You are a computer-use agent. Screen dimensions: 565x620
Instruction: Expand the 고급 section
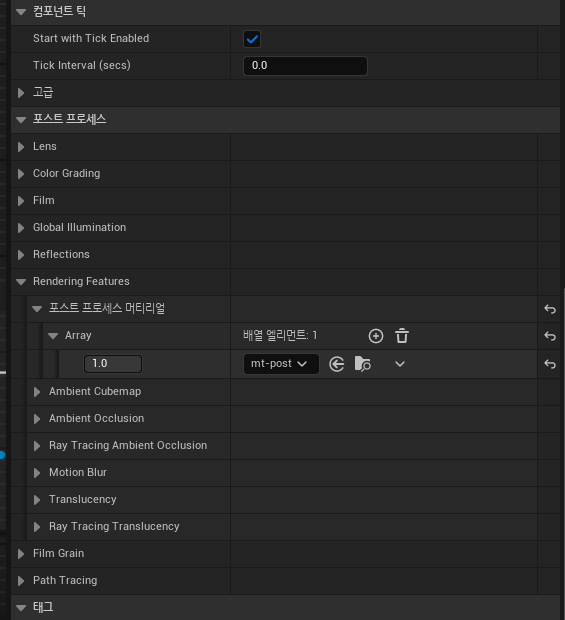point(21,93)
